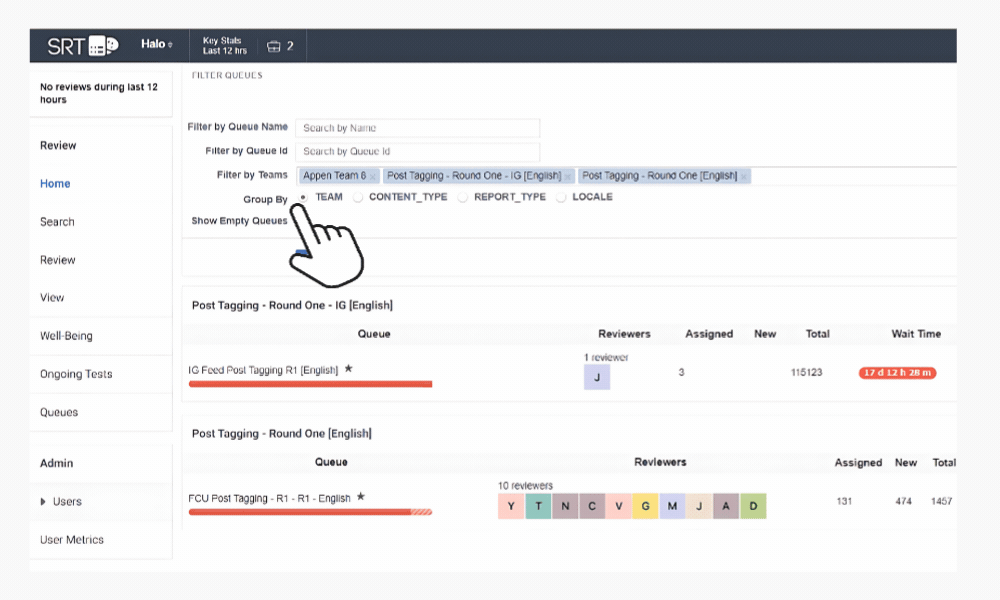Screen dimensions: 1000x600
Task: Select Group By REPORT_TYPE radio option
Action: 463,197
